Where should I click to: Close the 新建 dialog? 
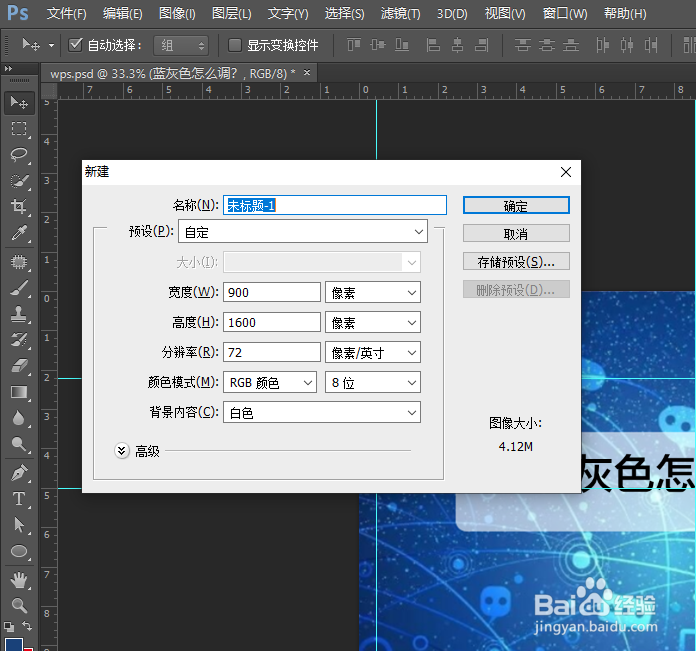pyautogui.click(x=566, y=172)
